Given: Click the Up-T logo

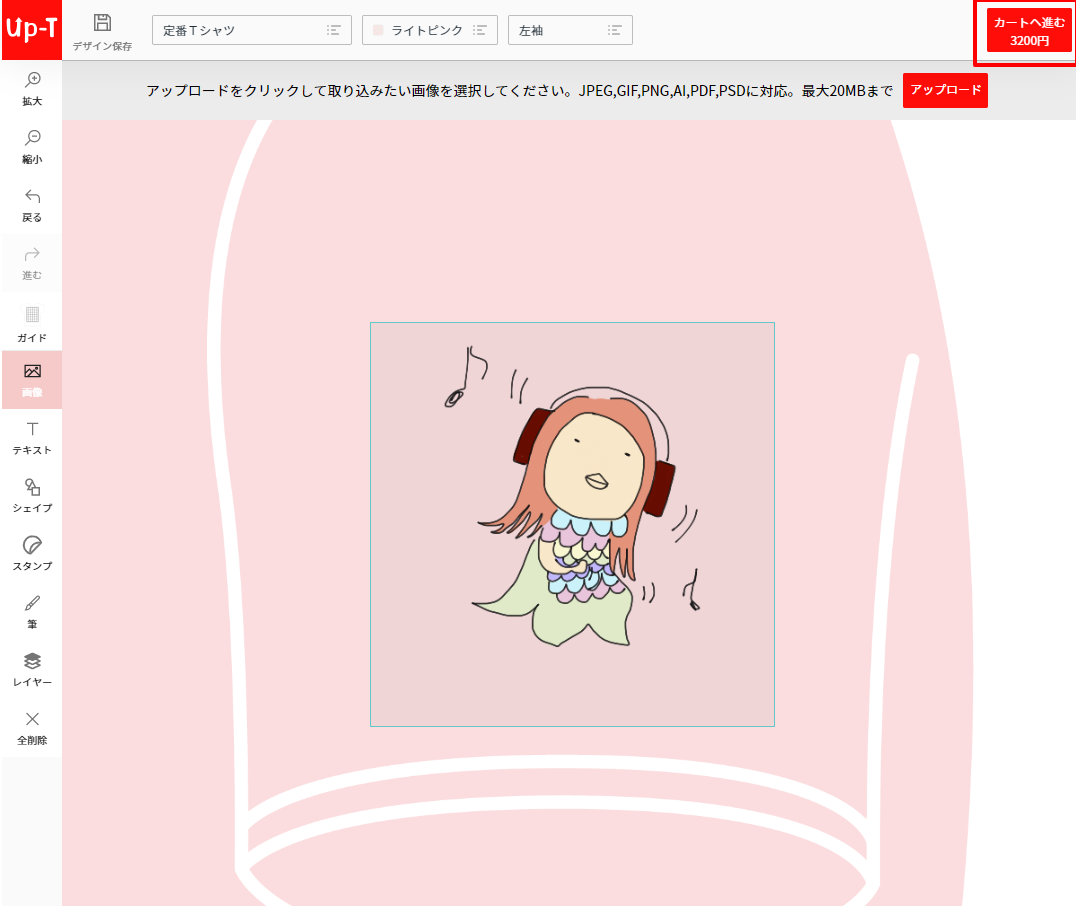Looking at the screenshot, I should click(31, 30).
